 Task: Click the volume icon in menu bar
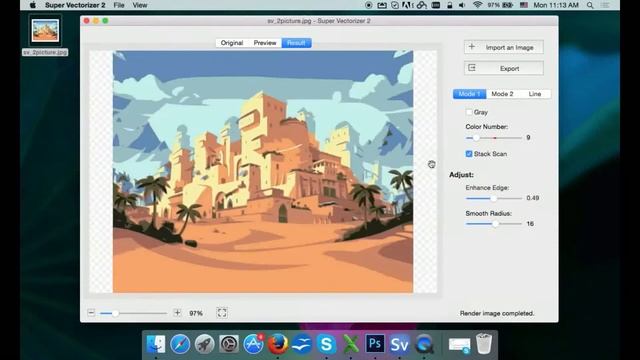click(462, 5)
